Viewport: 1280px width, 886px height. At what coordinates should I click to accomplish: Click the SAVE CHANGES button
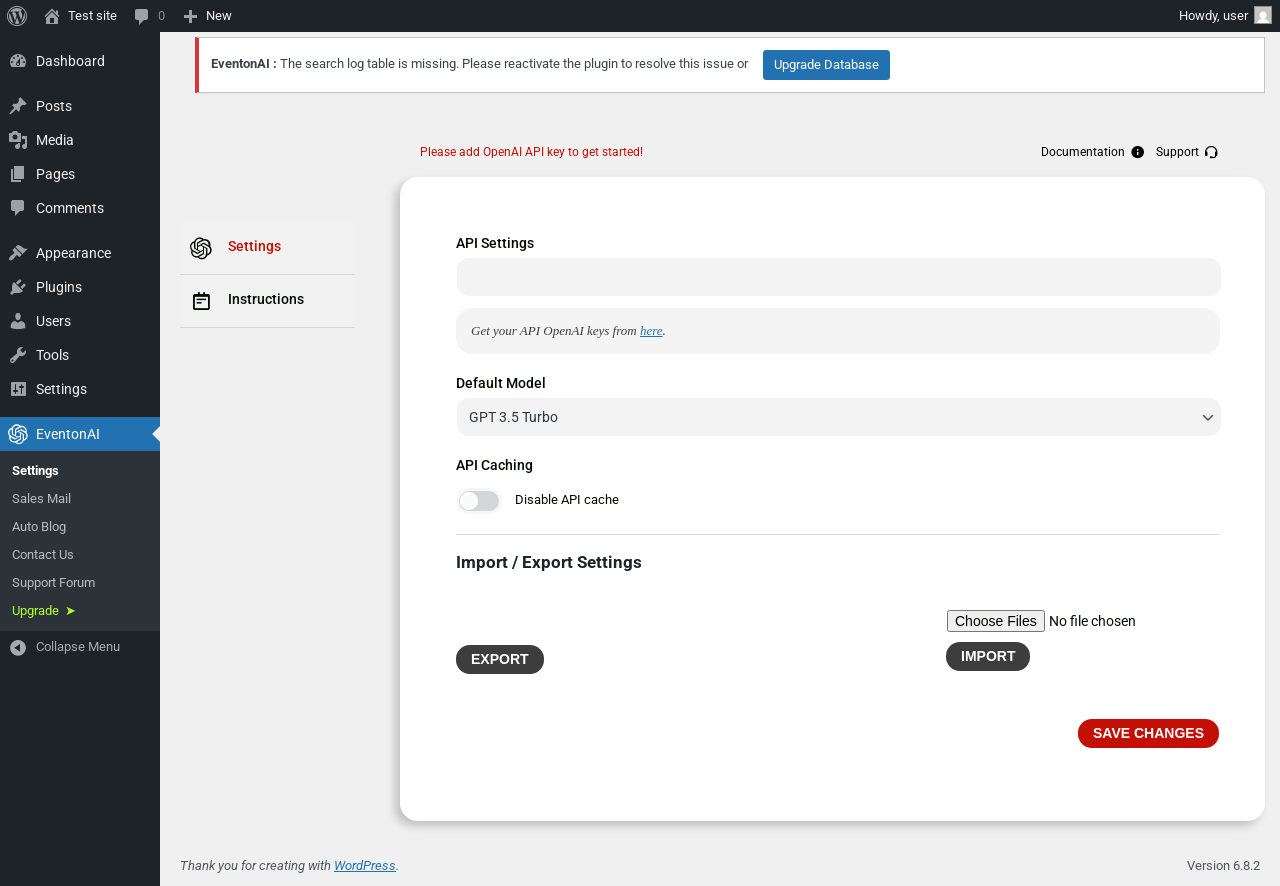coord(1148,733)
